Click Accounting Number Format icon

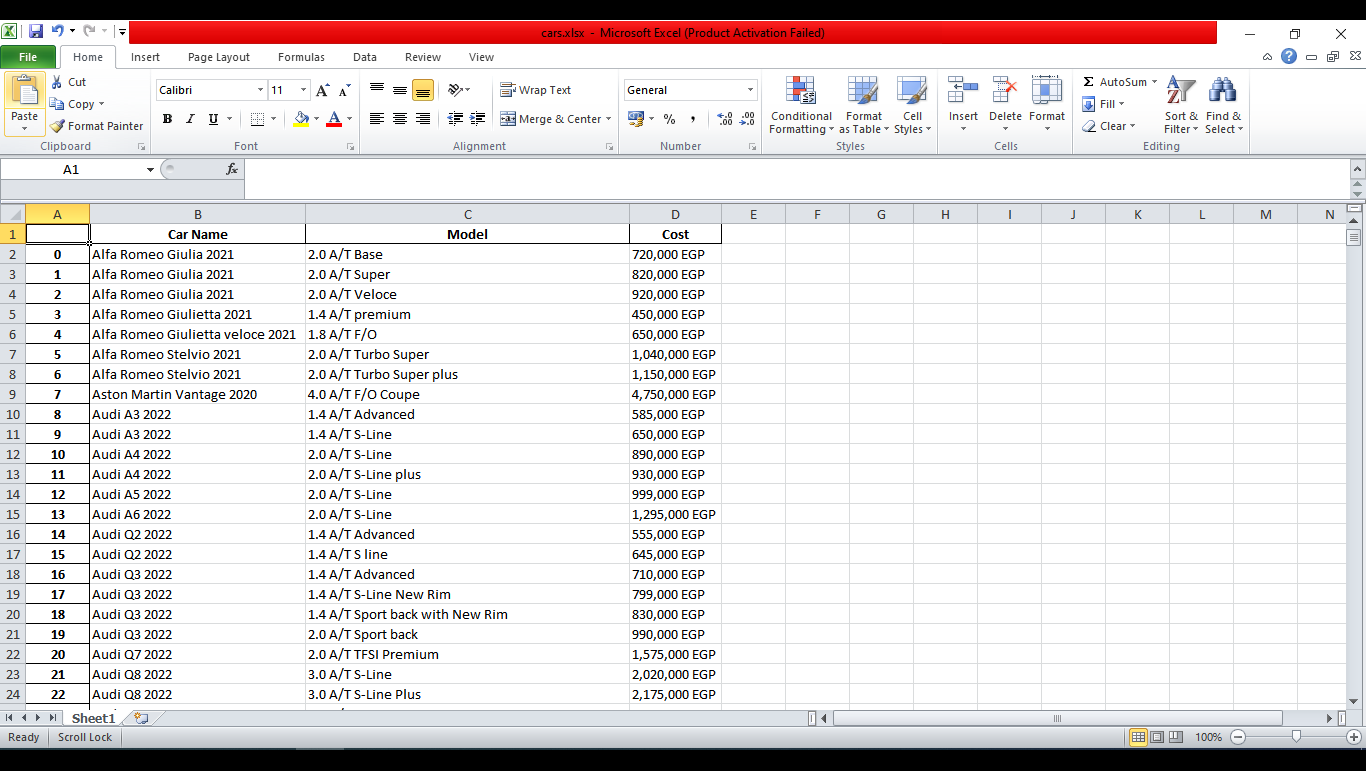pos(635,119)
